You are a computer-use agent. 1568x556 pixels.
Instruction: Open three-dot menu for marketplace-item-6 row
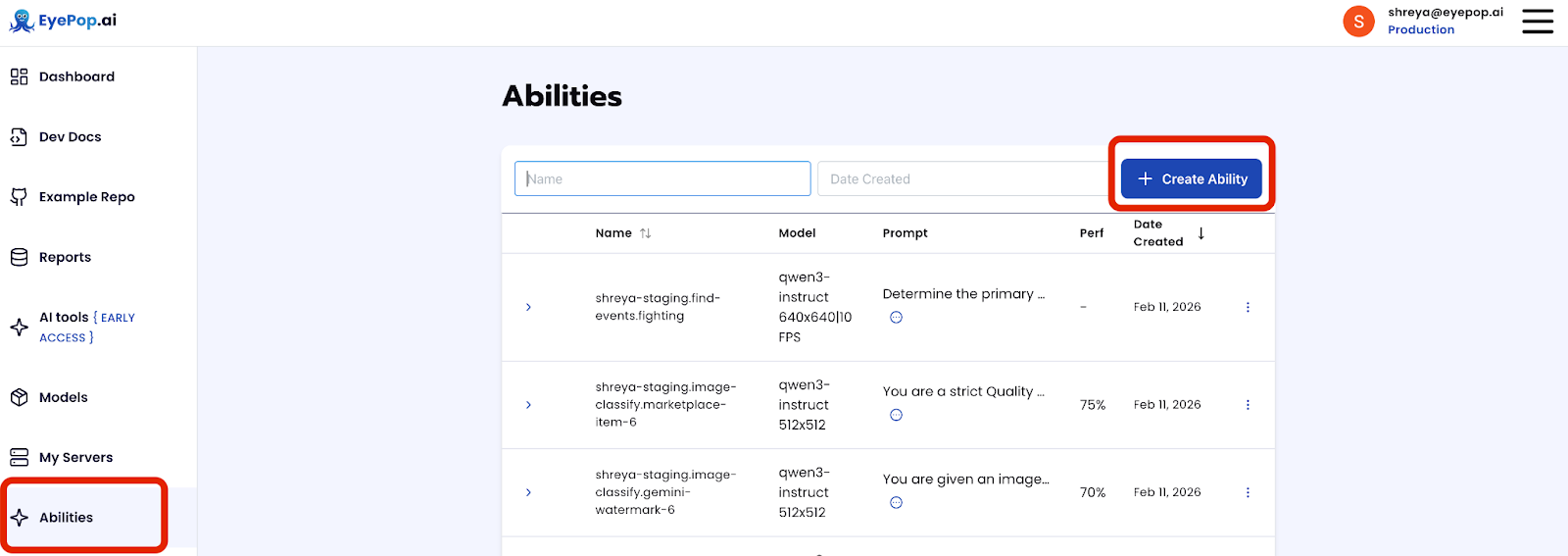pyautogui.click(x=1248, y=405)
